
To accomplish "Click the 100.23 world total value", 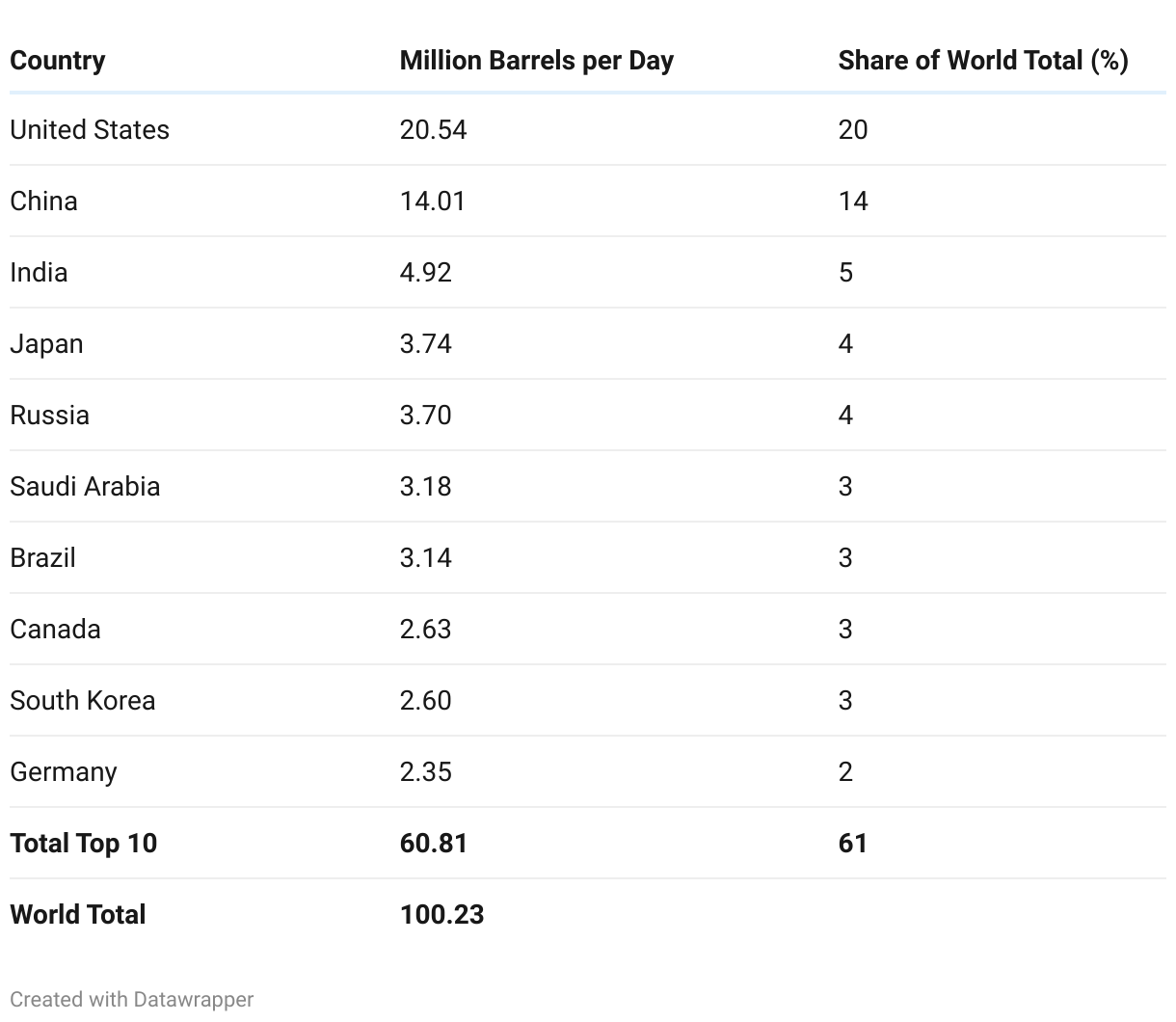I will tap(441, 914).
